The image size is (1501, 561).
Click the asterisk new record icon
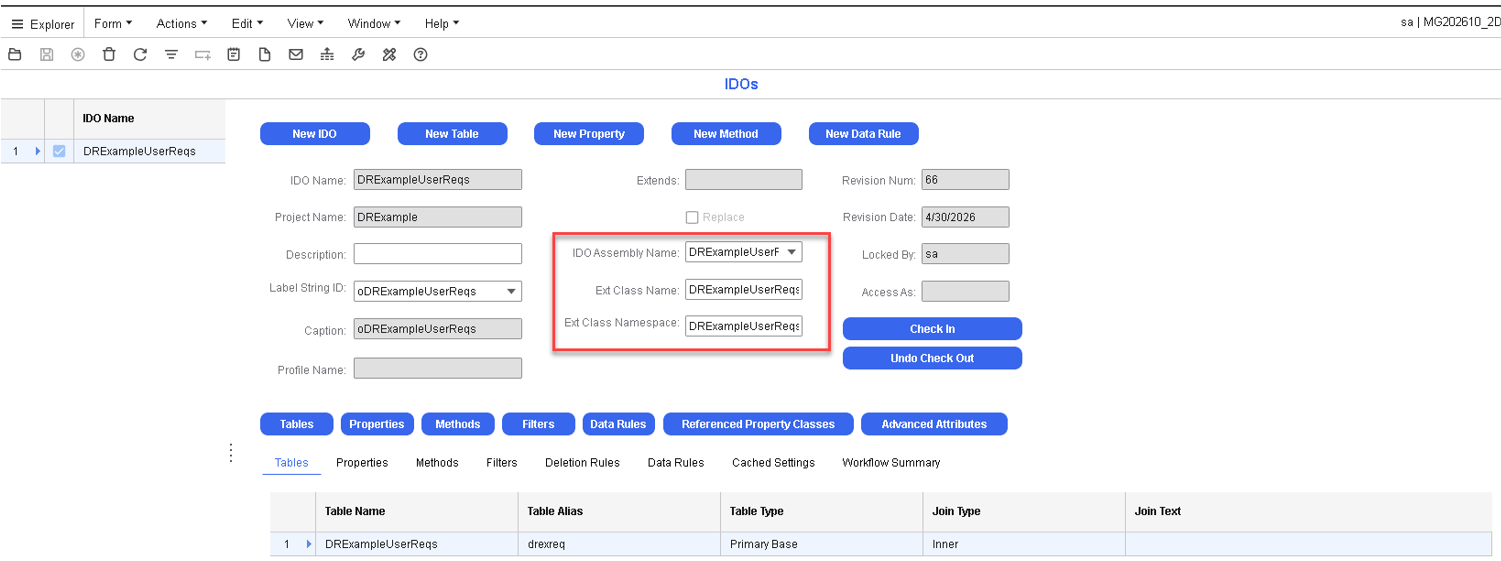(x=77, y=55)
